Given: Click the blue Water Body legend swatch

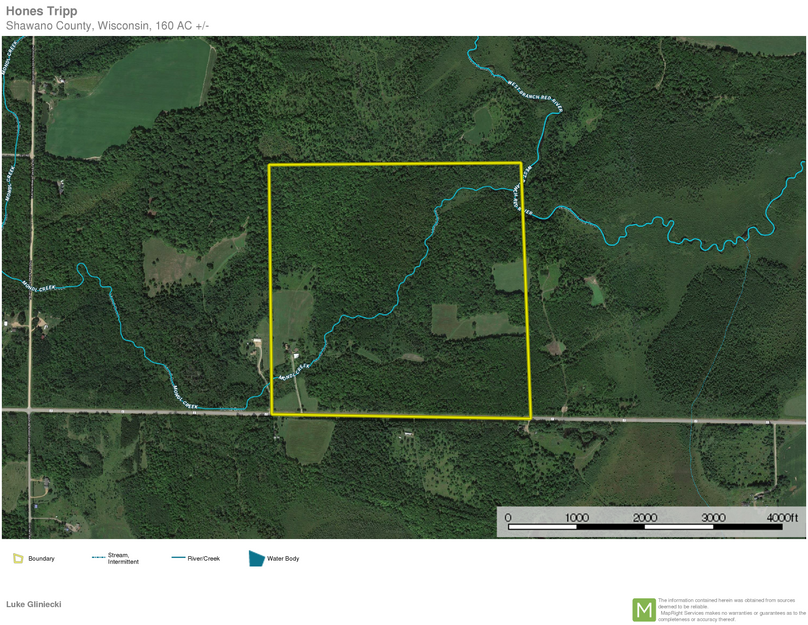Looking at the screenshot, I should point(256,558).
